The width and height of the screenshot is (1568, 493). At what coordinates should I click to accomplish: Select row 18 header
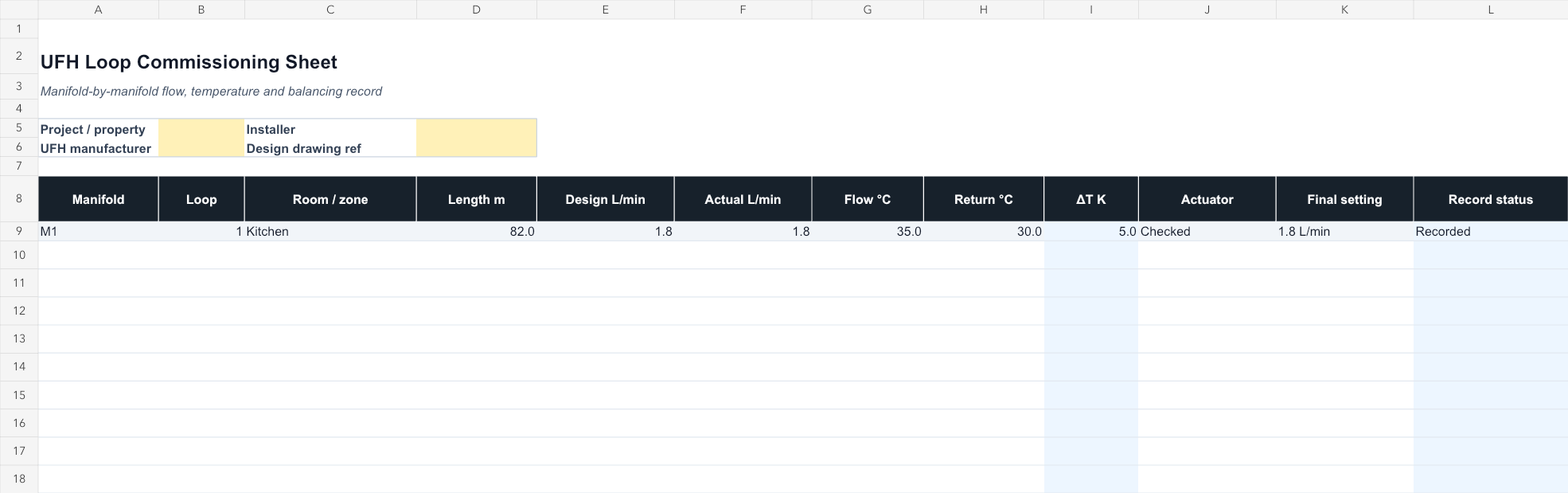[x=19, y=479]
